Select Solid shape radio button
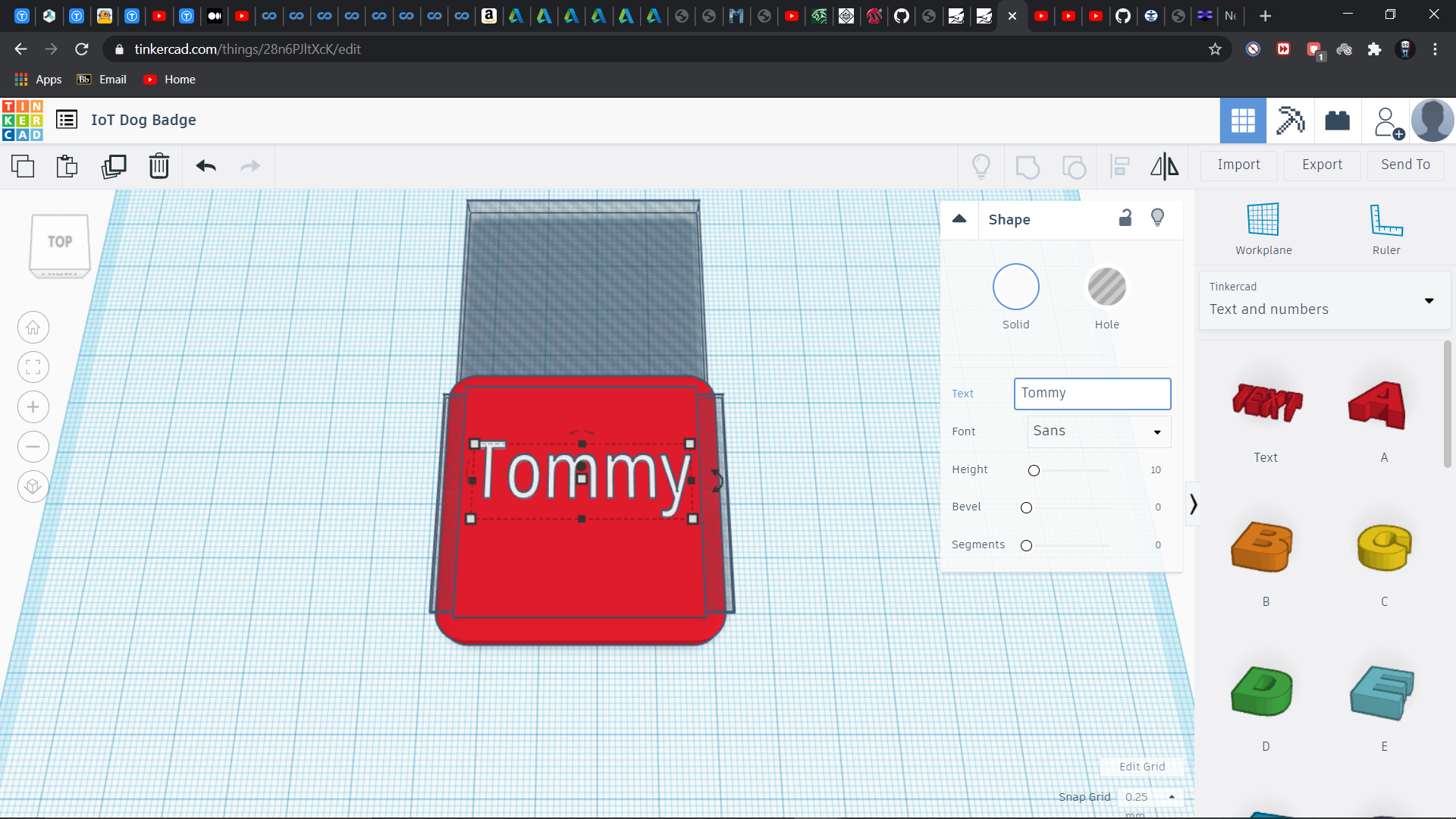 pos(1015,287)
